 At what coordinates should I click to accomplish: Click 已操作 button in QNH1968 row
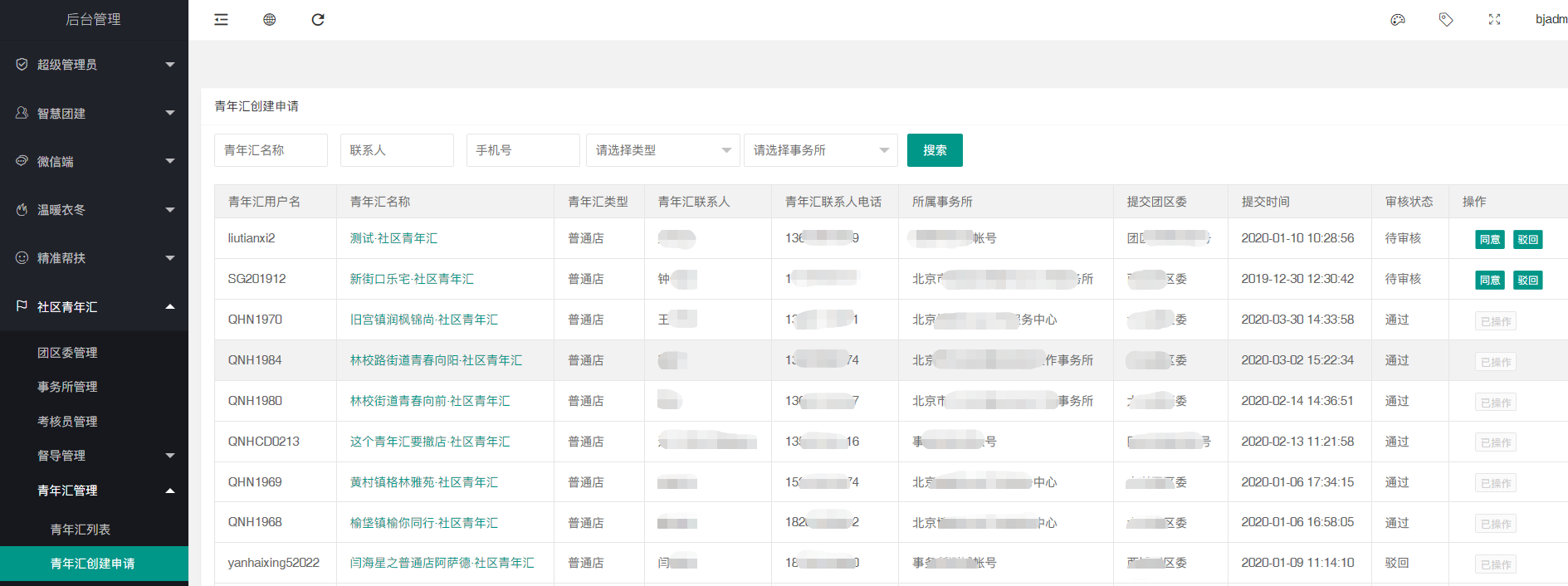(x=1496, y=524)
